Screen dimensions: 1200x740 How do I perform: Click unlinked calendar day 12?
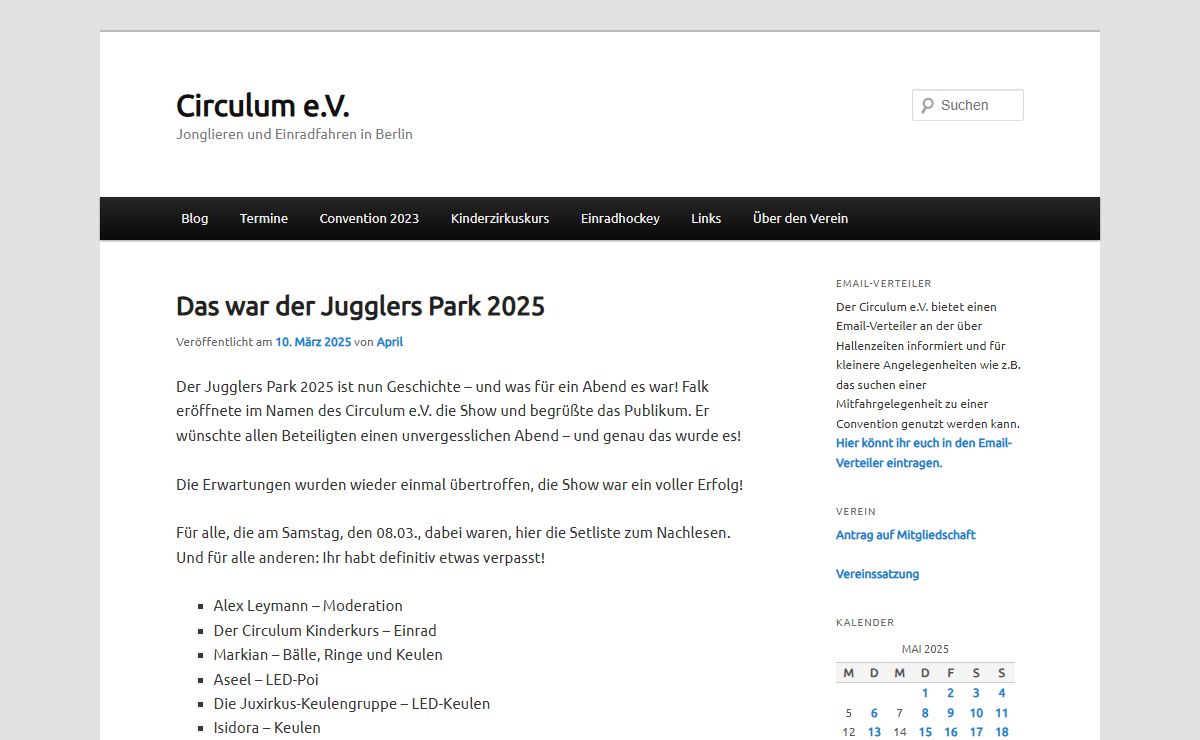[849, 732]
